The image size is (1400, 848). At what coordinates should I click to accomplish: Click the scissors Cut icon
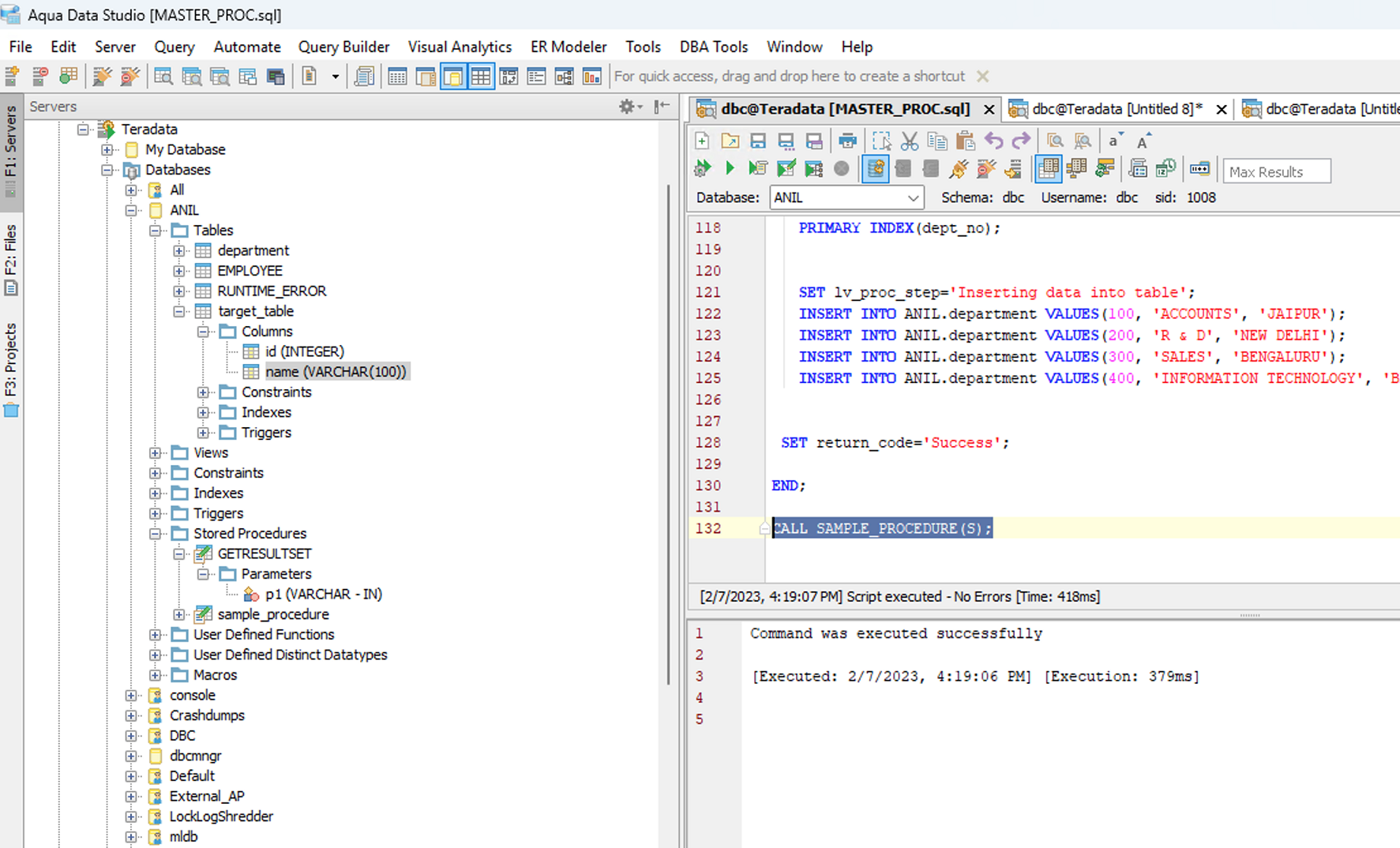(x=910, y=141)
